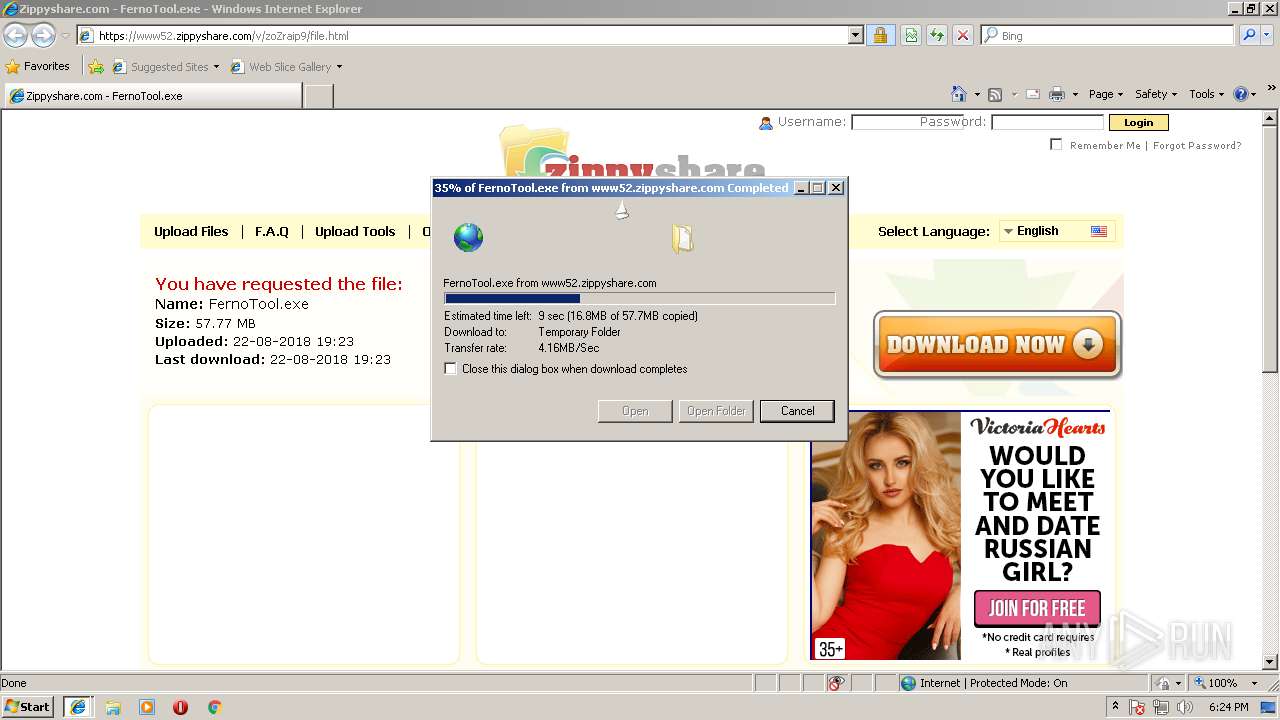1280x720 pixels.
Task: Select the Zippyshare.com - FernoTool.exe tab
Action: click(152, 96)
